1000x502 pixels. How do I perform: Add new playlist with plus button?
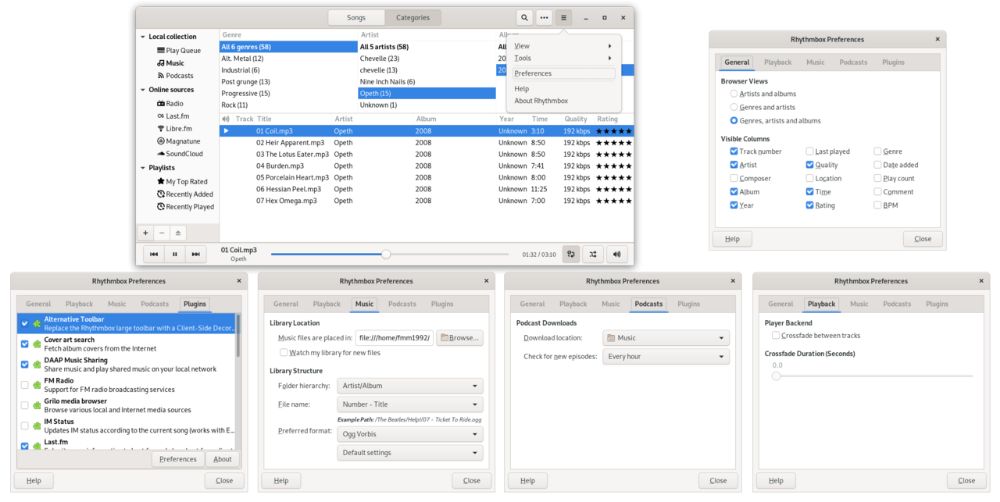(145, 233)
